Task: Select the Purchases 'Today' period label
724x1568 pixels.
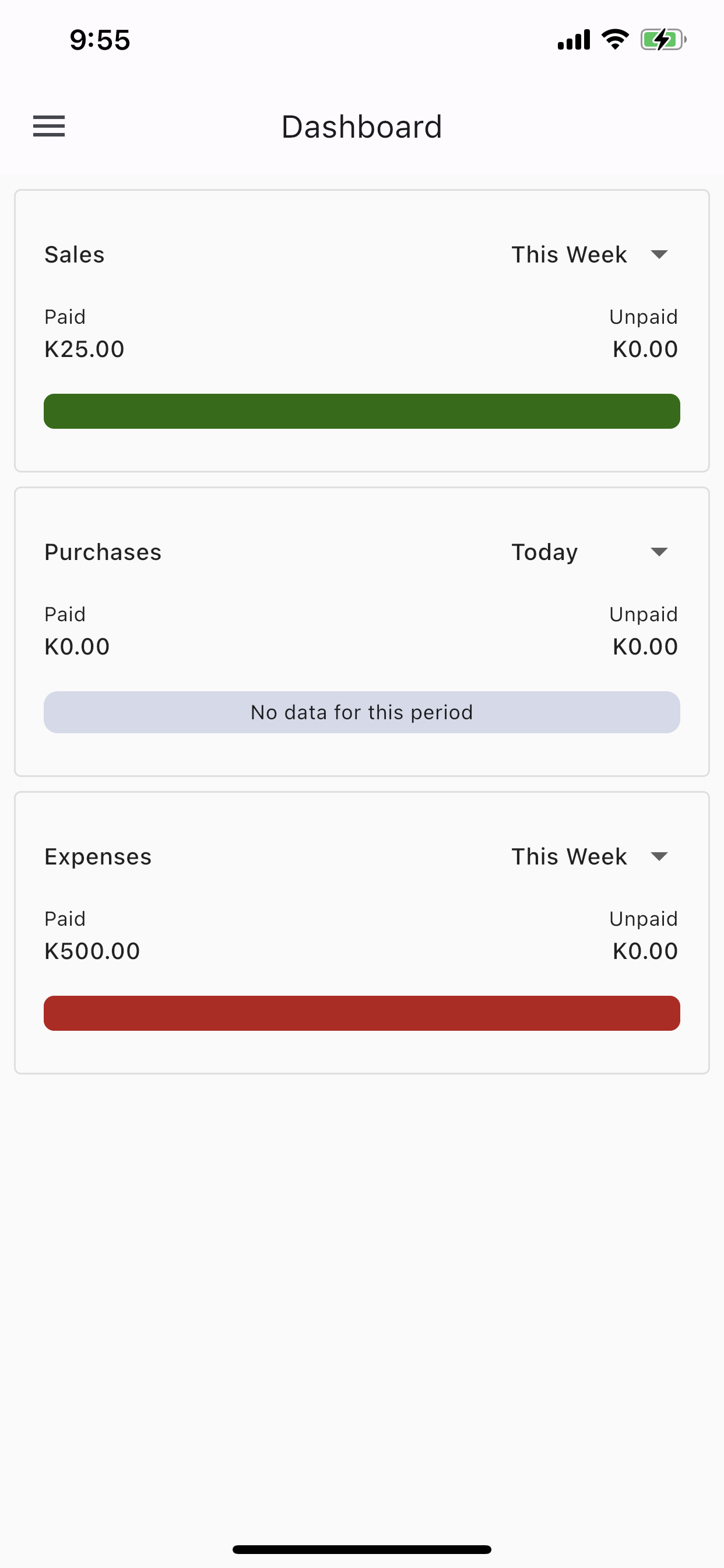Action: click(x=544, y=552)
